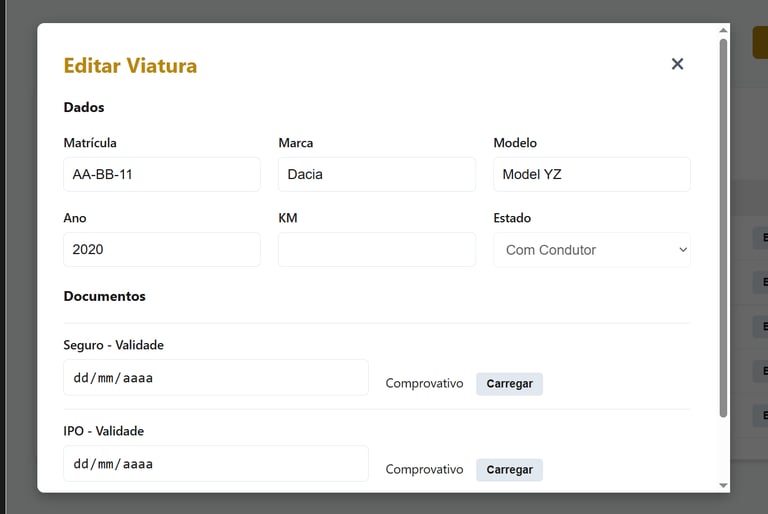Click the Comprovativo label beside IPO date
768x514 pixels.
tap(424, 470)
